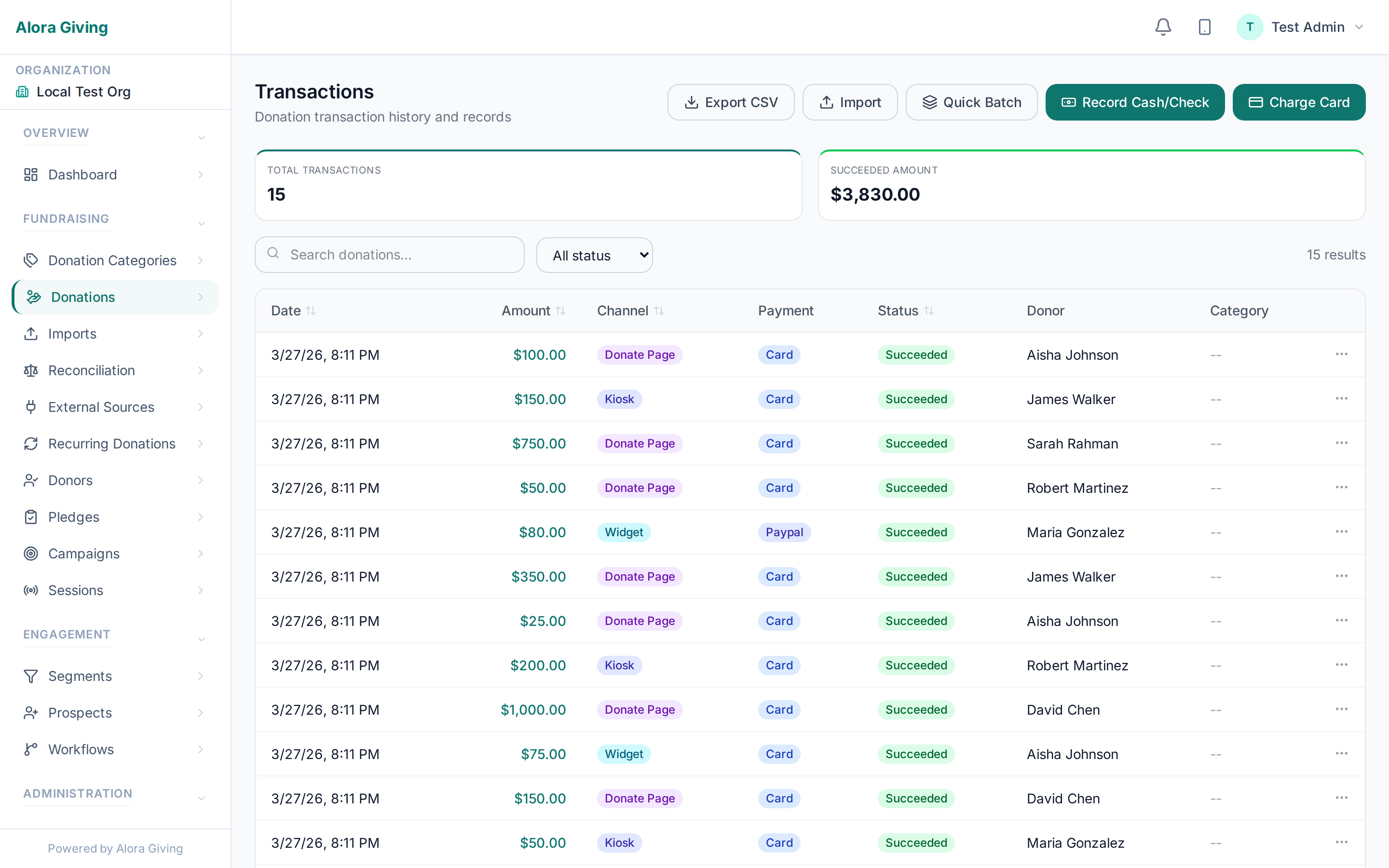Collapse the OVERVIEW sidebar section
1389x868 pixels.
[x=201, y=138]
